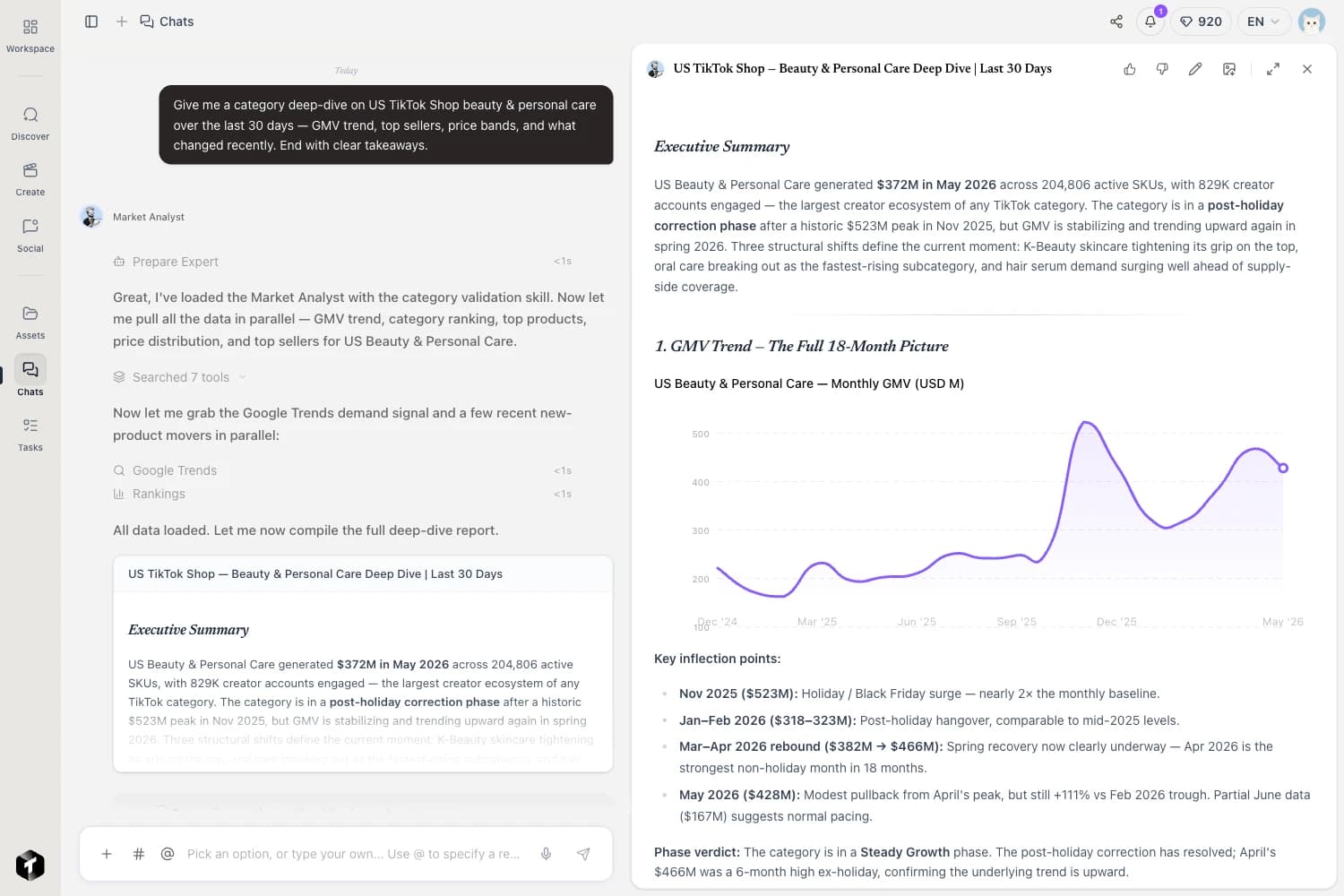Screen dimensions: 1344x896
Task: Open the Prepare Expert step
Action: click(x=342, y=262)
